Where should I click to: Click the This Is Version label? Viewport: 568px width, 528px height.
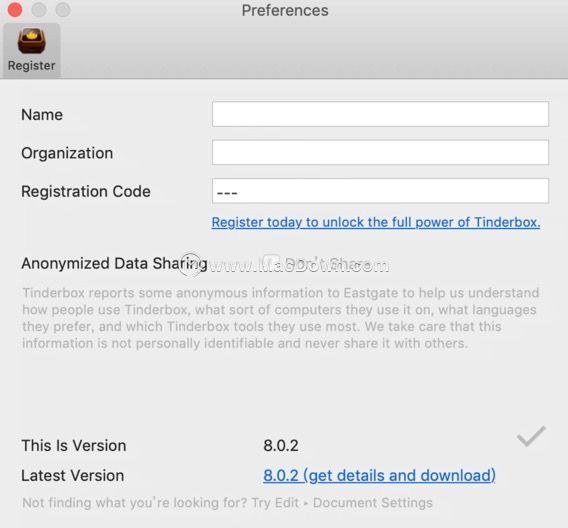coord(74,445)
